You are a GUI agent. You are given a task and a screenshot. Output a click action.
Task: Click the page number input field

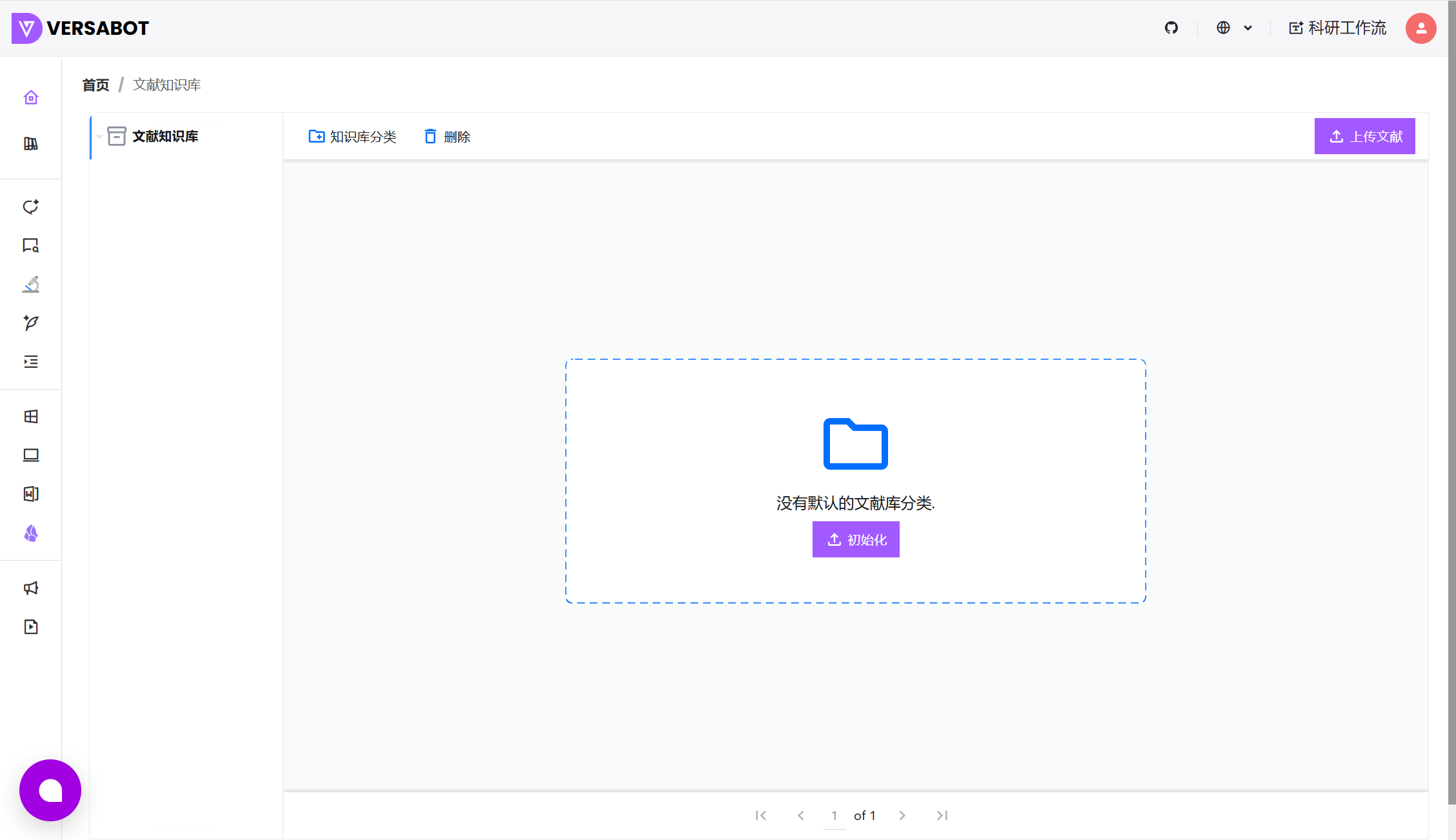834,815
